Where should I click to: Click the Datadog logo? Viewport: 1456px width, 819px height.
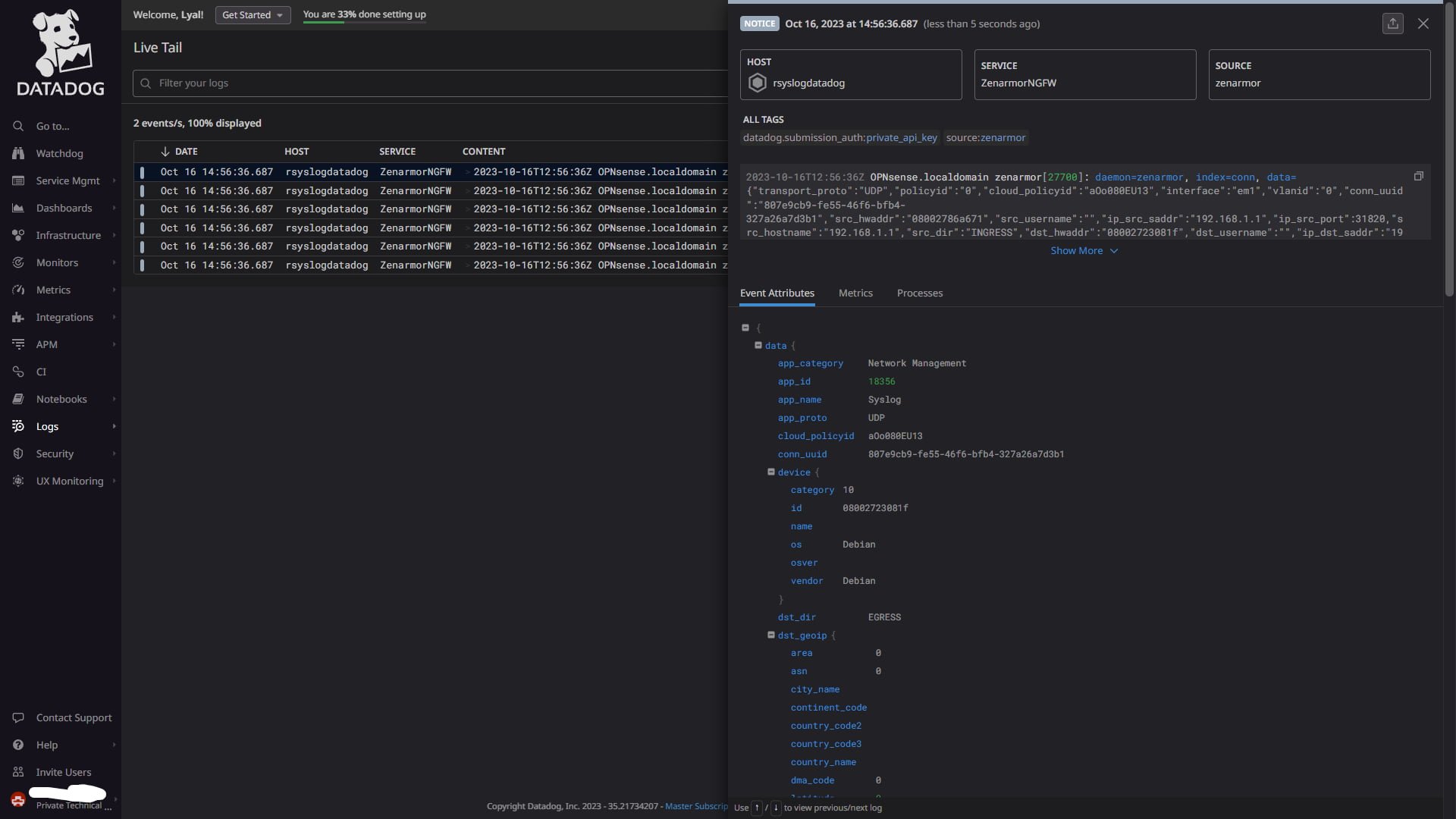pos(61,52)
